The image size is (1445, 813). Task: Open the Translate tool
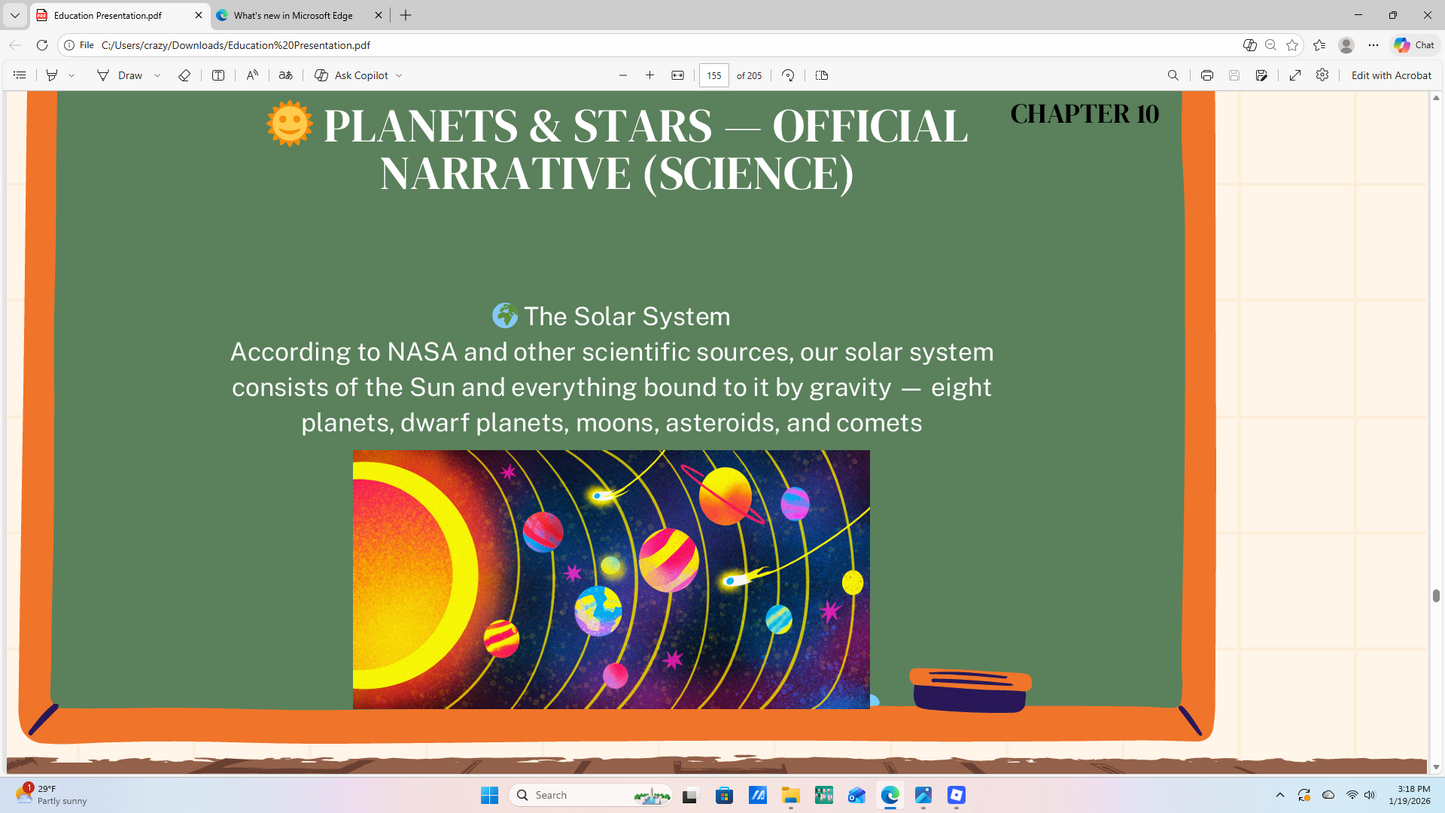(x=286, y=75)
